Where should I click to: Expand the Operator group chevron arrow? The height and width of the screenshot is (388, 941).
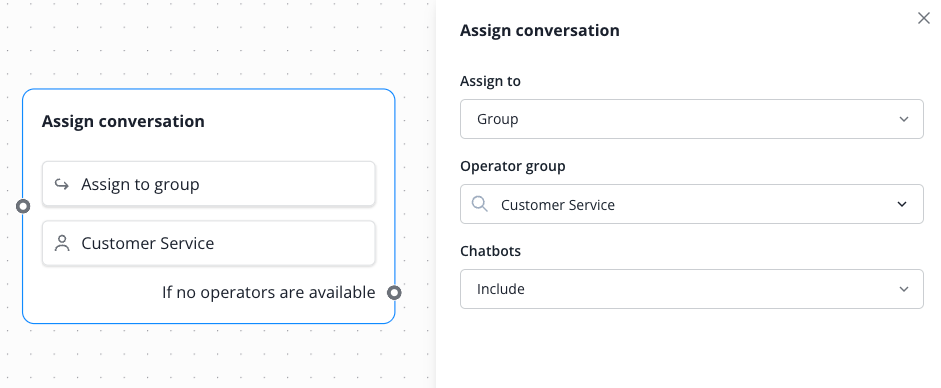click(902, 204)
